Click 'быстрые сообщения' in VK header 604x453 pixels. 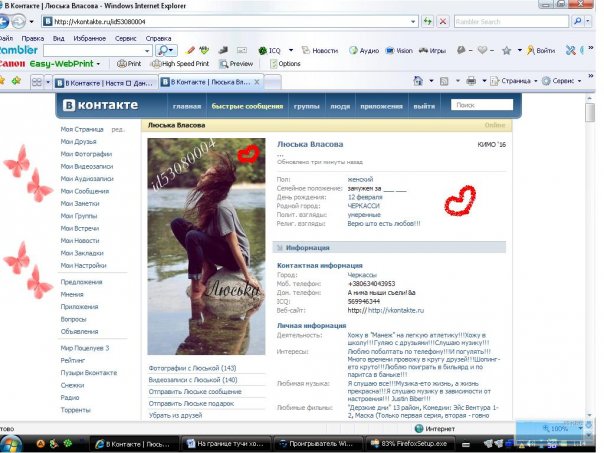point(240,105)
